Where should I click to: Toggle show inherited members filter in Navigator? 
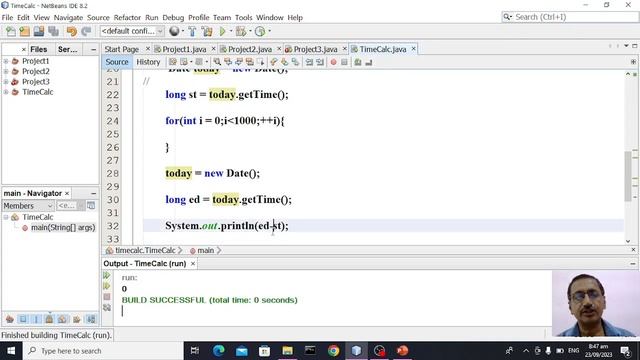coord(10,319)
